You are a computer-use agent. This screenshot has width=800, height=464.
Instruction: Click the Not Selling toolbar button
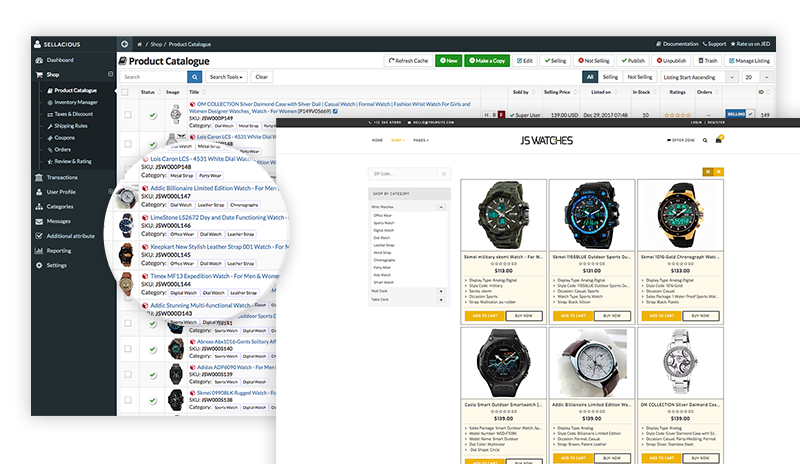tap(593, 61)
